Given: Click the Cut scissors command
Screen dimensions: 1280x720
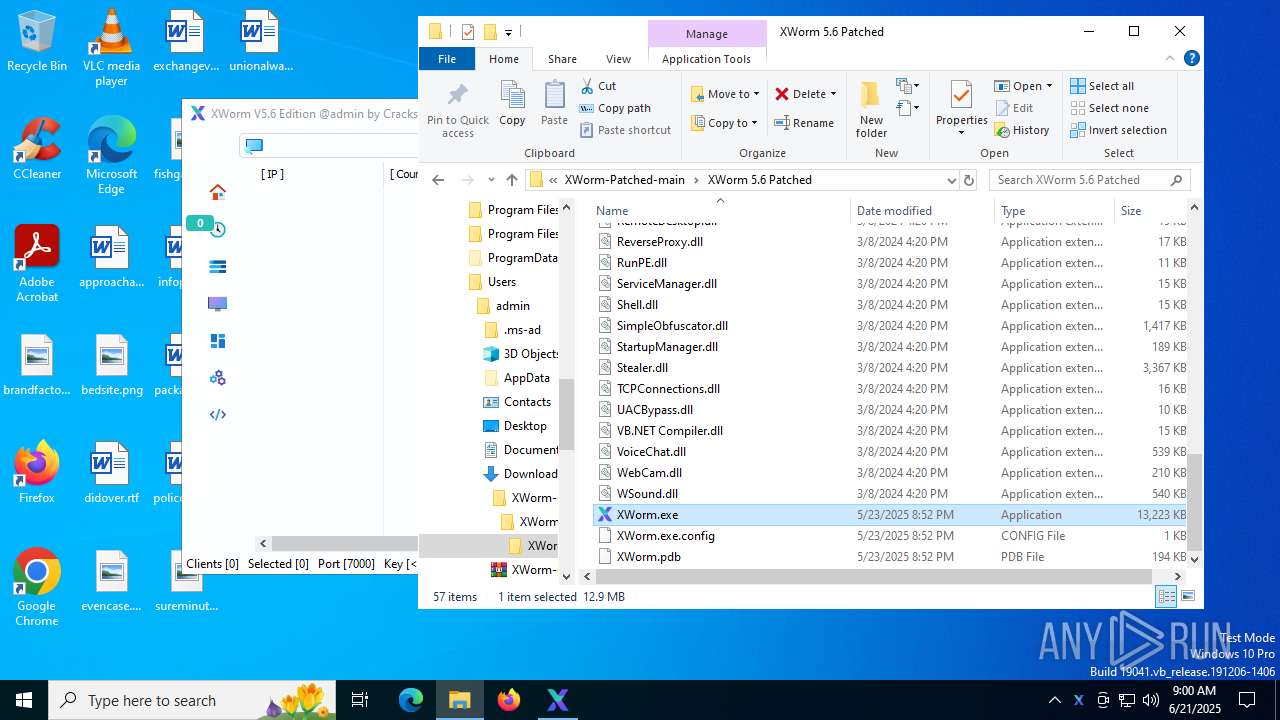Looking at the screenshot, I should 597,86.
